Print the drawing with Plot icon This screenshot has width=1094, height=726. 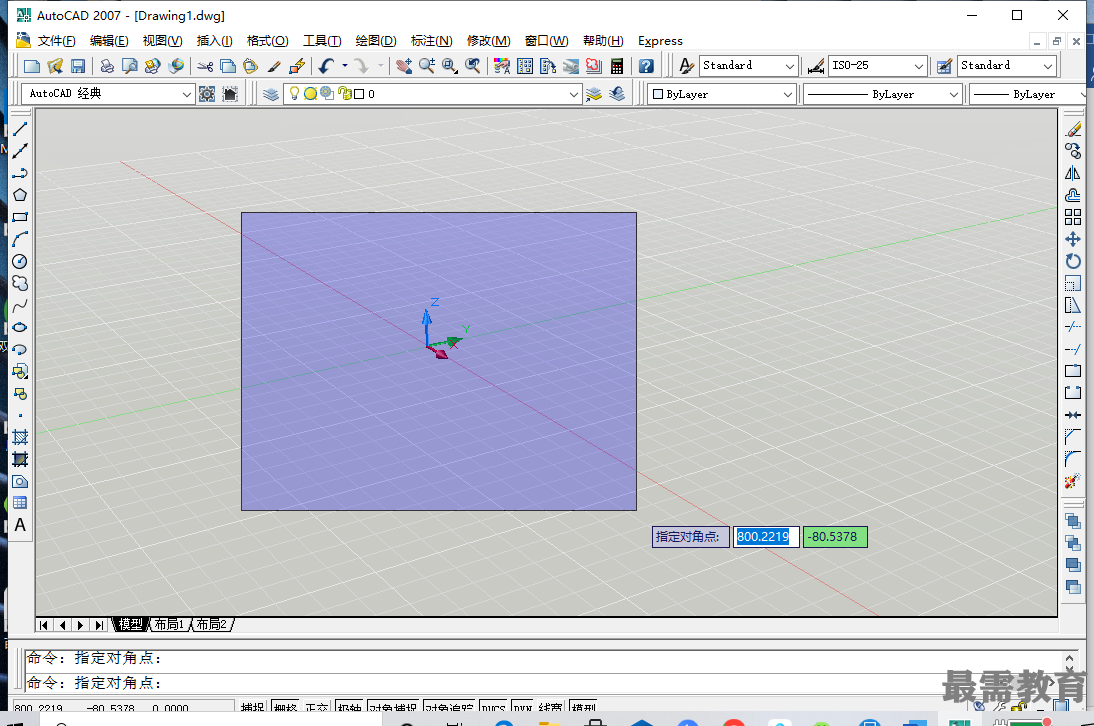[107, 66]
